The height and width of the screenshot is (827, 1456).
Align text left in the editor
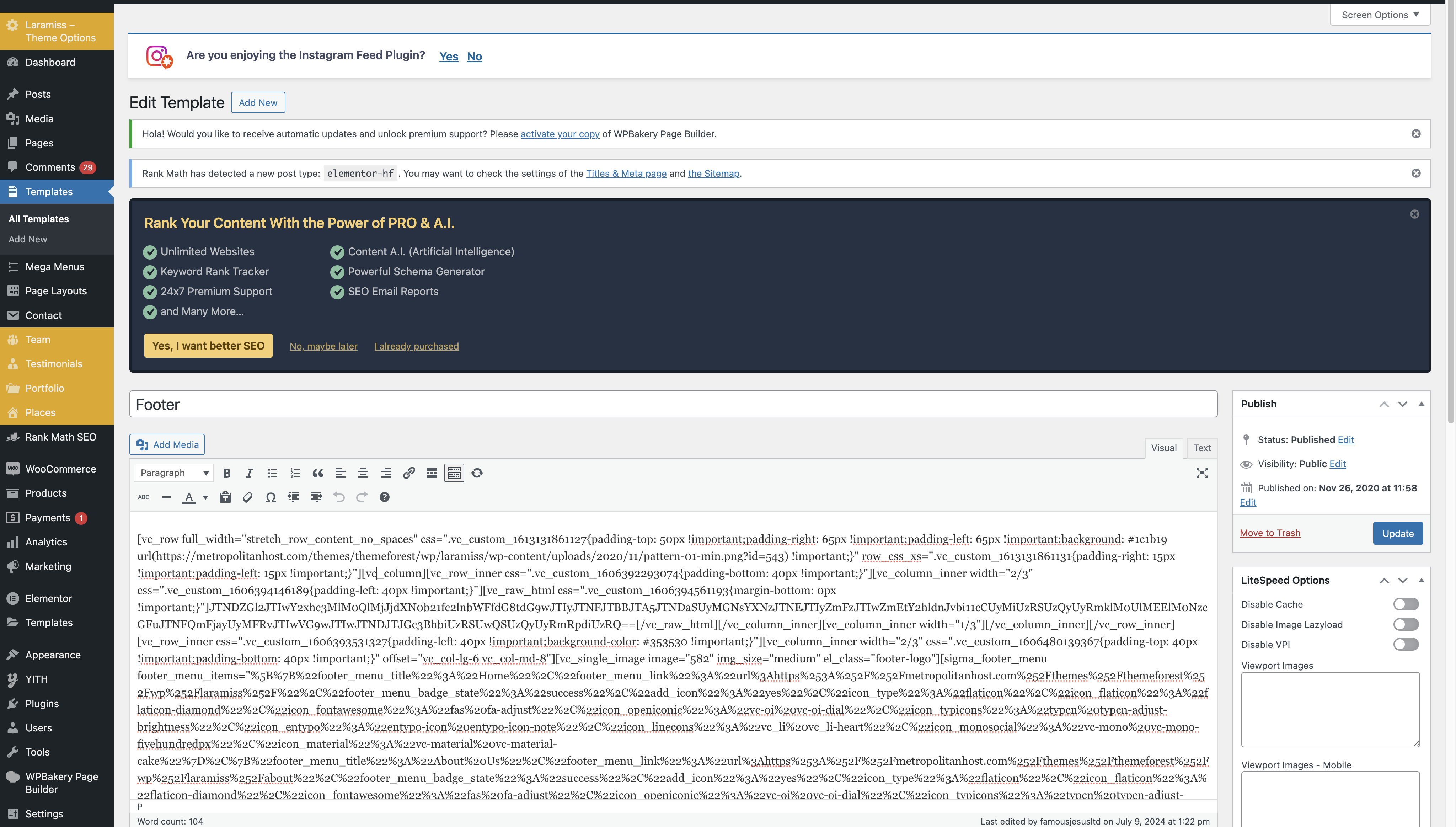click(341, 473)
